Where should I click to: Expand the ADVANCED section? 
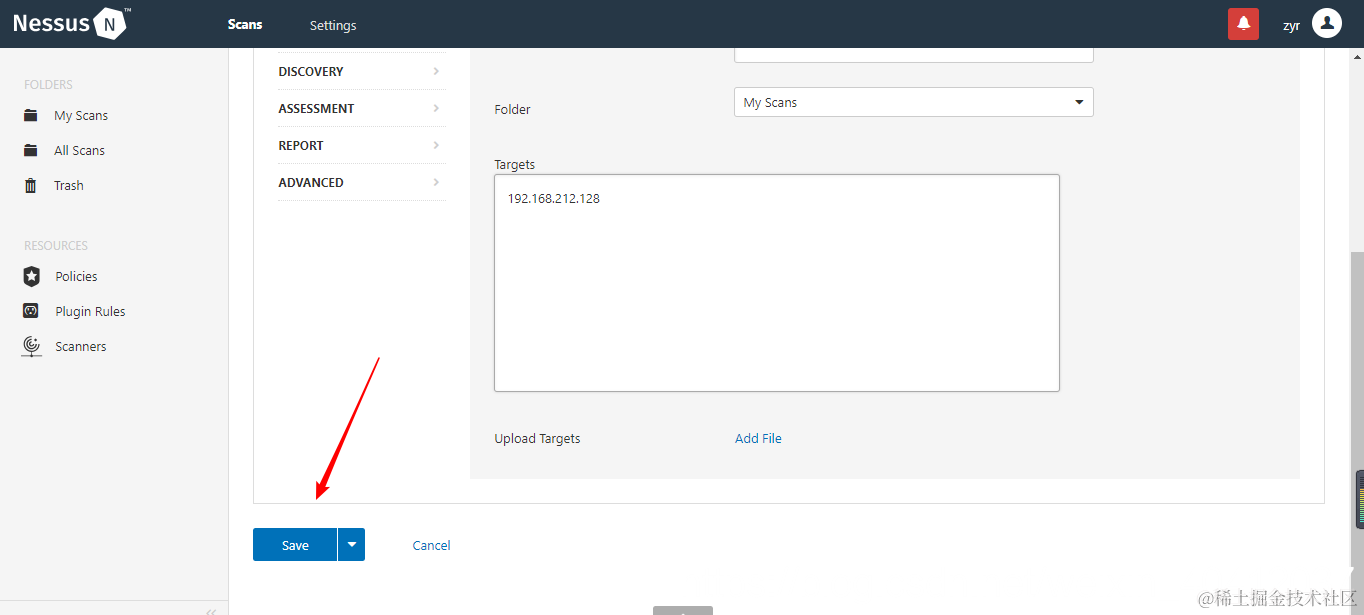[361, 182]
